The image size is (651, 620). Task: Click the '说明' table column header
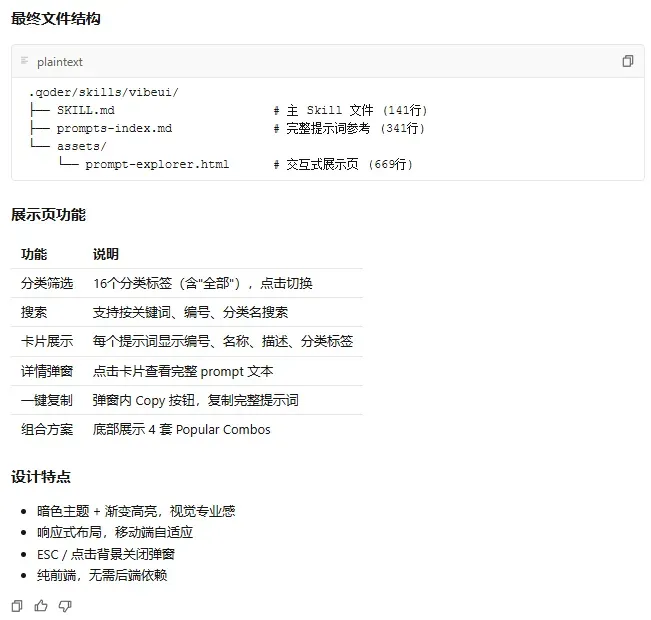105,254
